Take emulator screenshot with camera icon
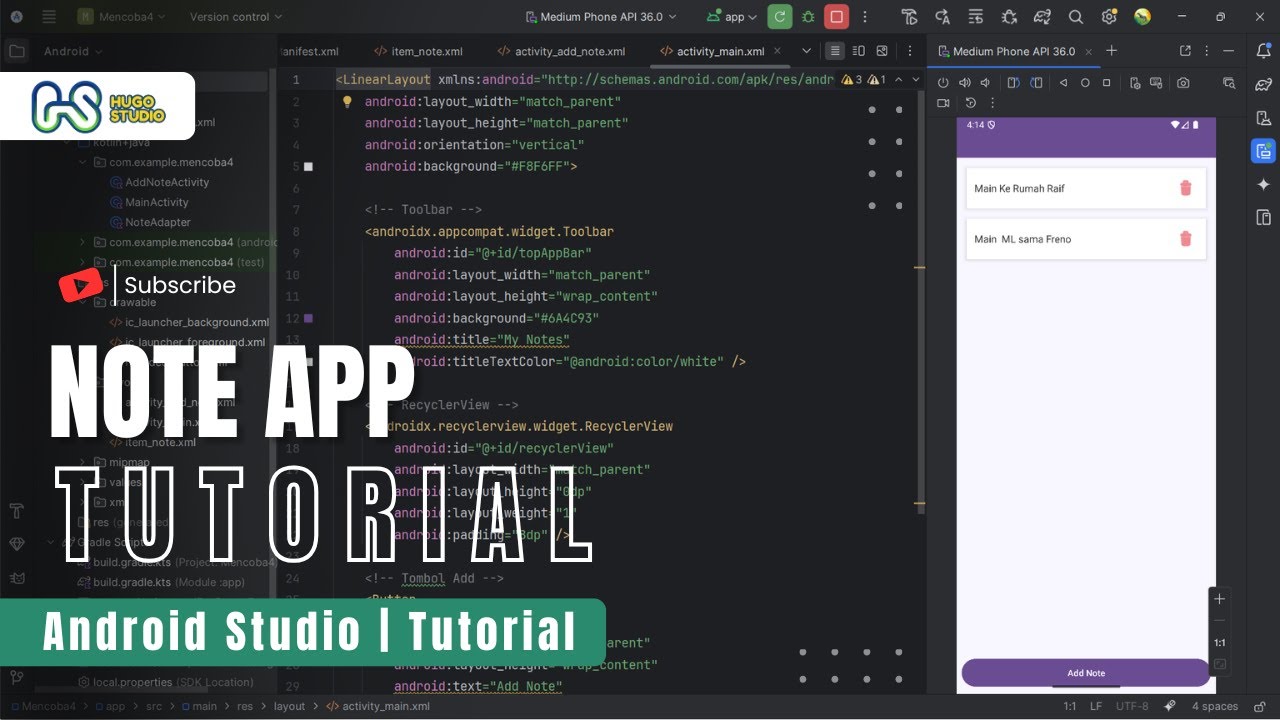 pos(1183,83)
